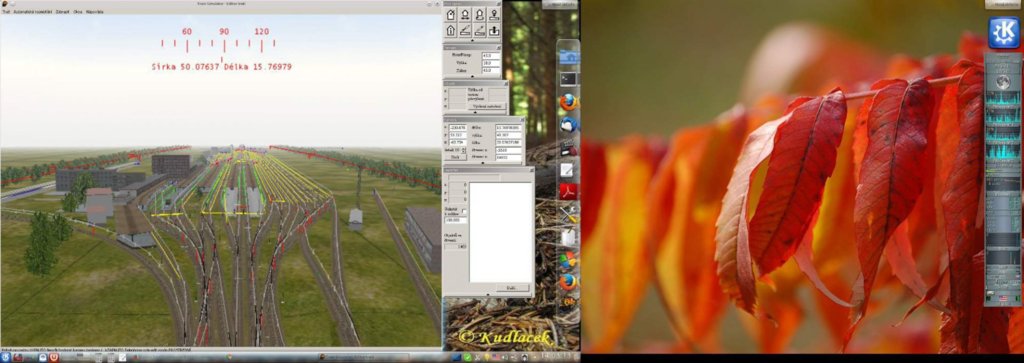
Task: Click the detach button on the tool panel title
Action: pyautogui.click(x=499, y=3)
